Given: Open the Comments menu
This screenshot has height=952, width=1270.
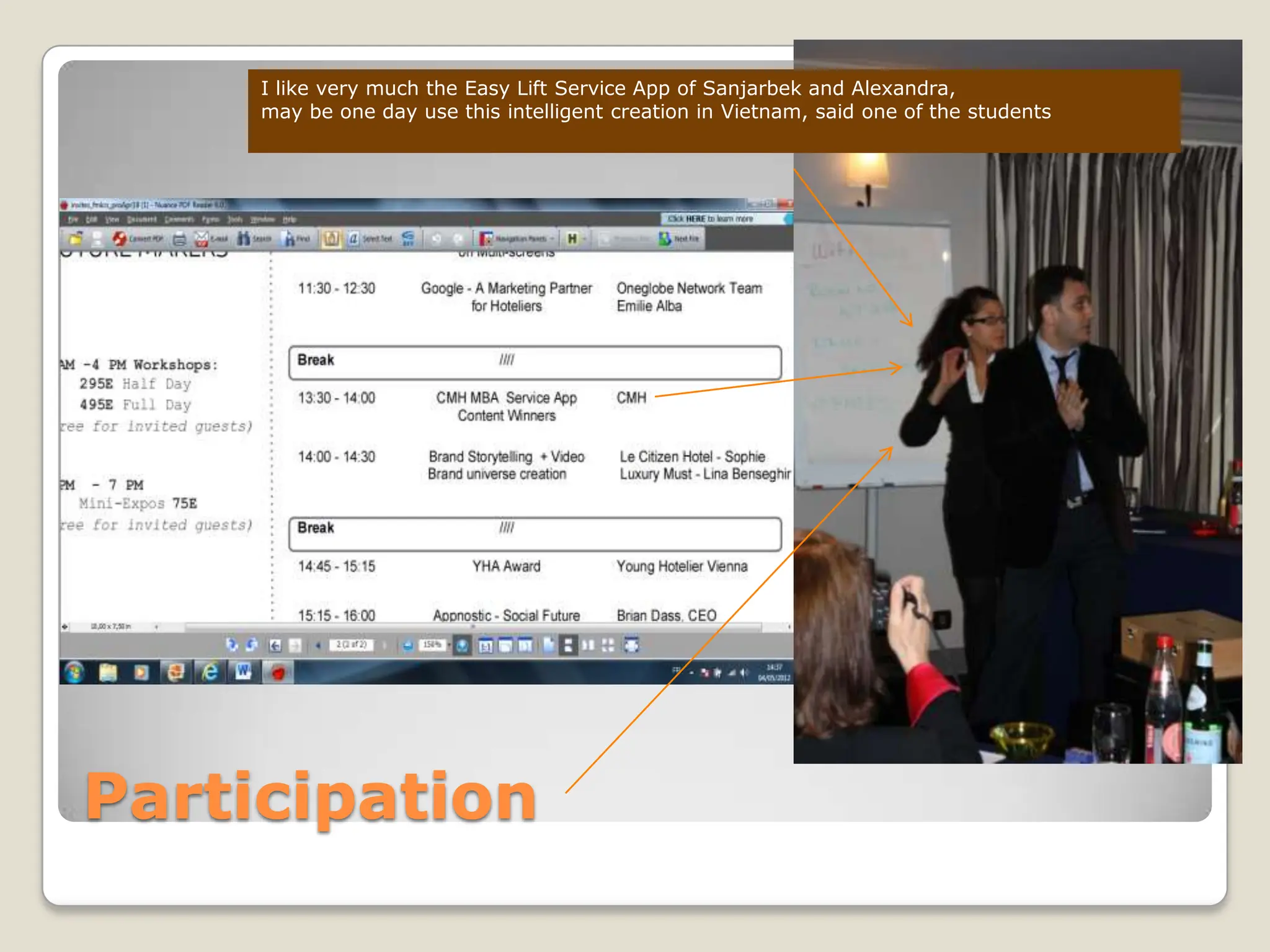Looking at the screenshot, I should 179,219.
